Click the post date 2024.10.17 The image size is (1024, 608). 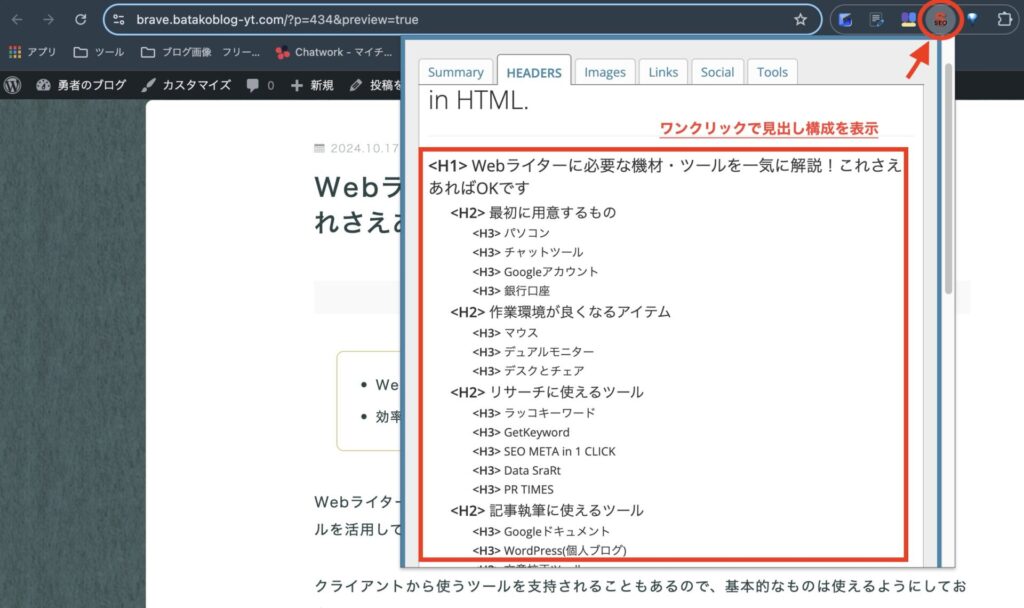click(x=357, y=148)
